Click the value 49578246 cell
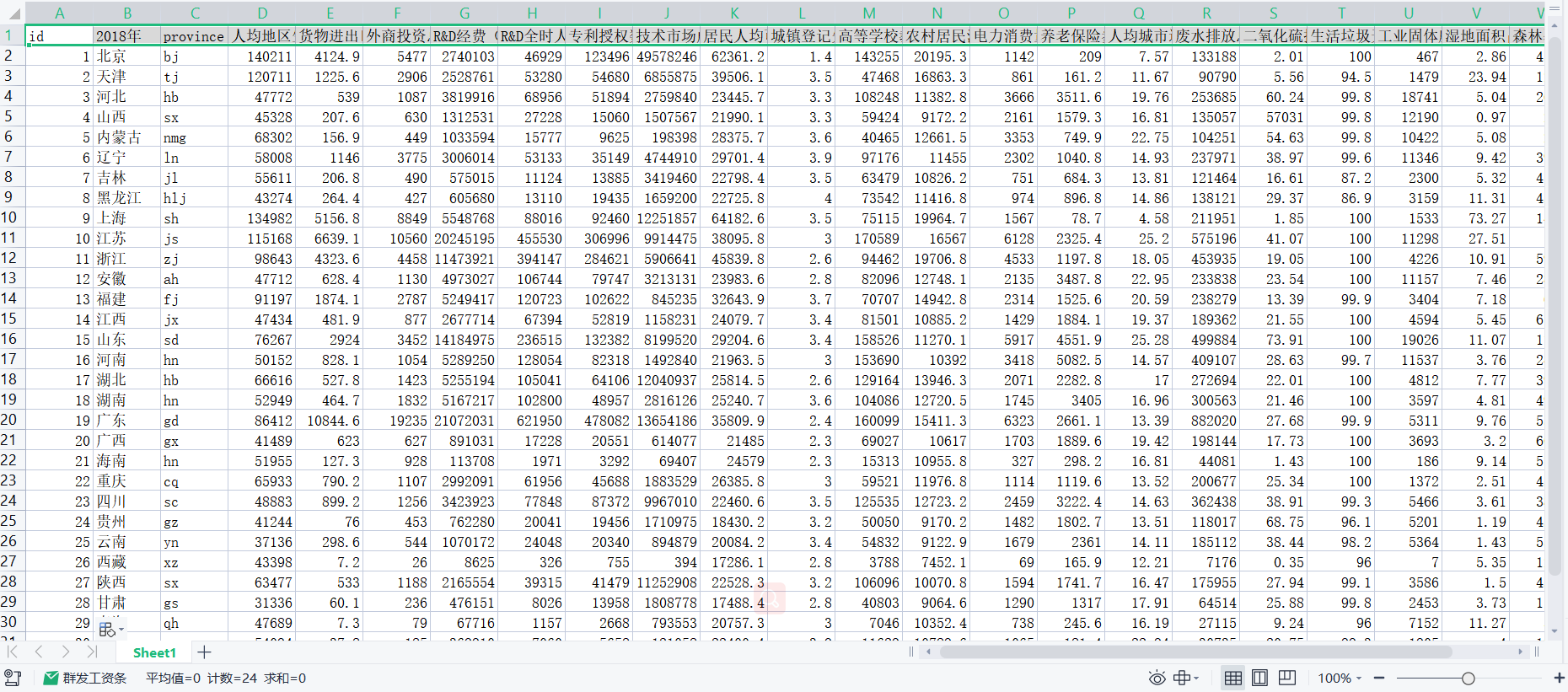Image resolution: width=1568 pixels, height=692 pixels. pyautogui.click(x=667, y=56)
